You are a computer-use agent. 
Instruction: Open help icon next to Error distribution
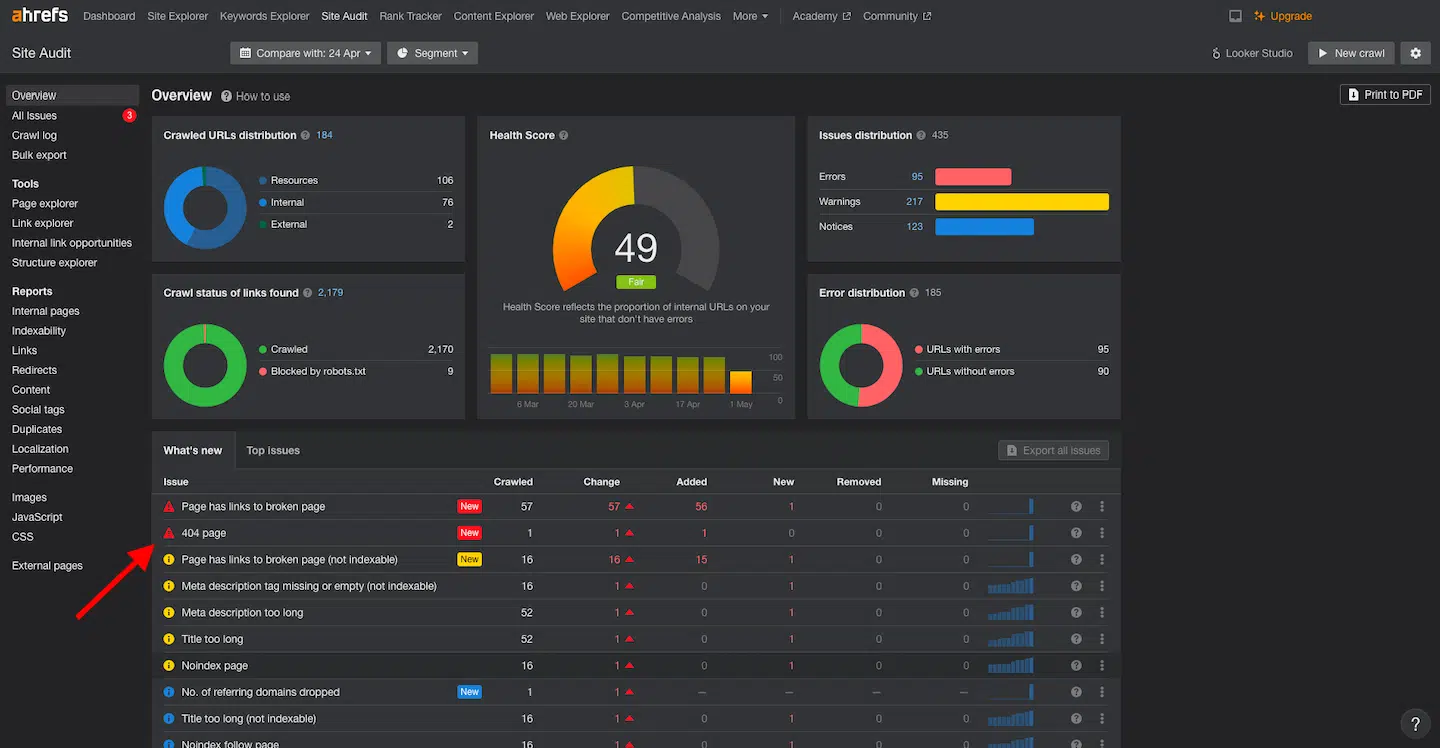pos(915,293)
